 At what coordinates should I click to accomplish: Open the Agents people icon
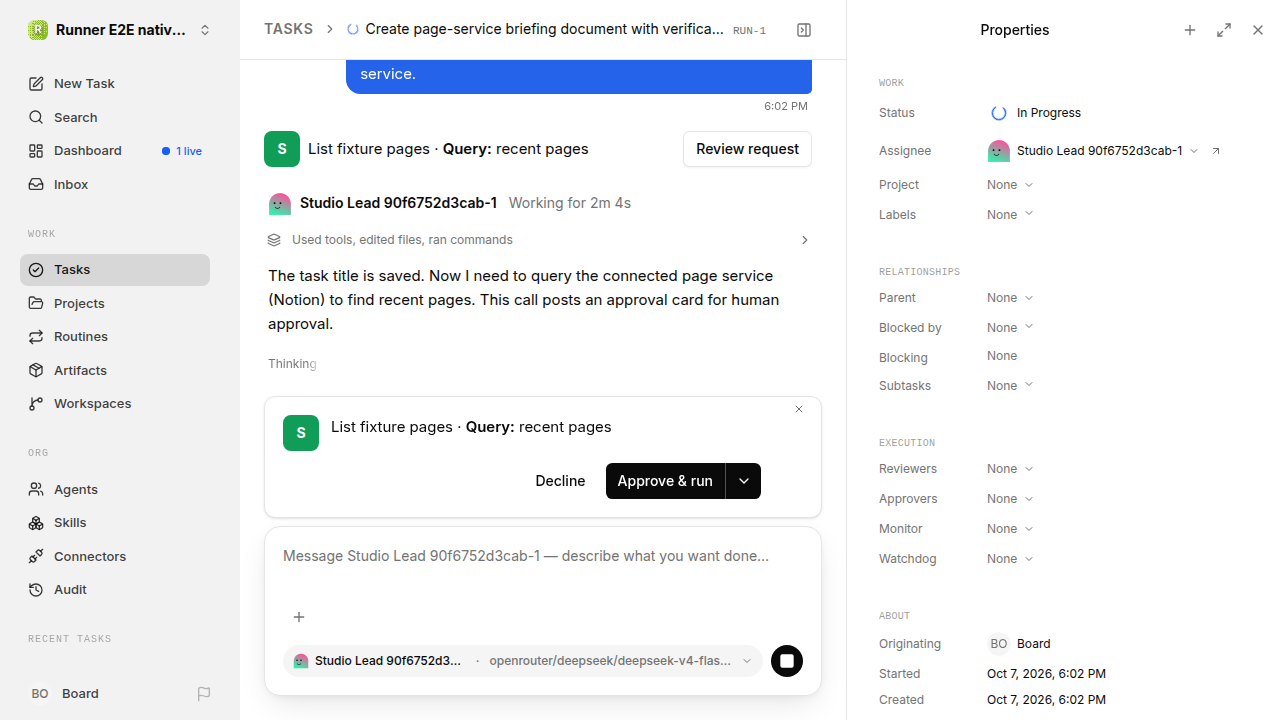(x=36, y=490)
